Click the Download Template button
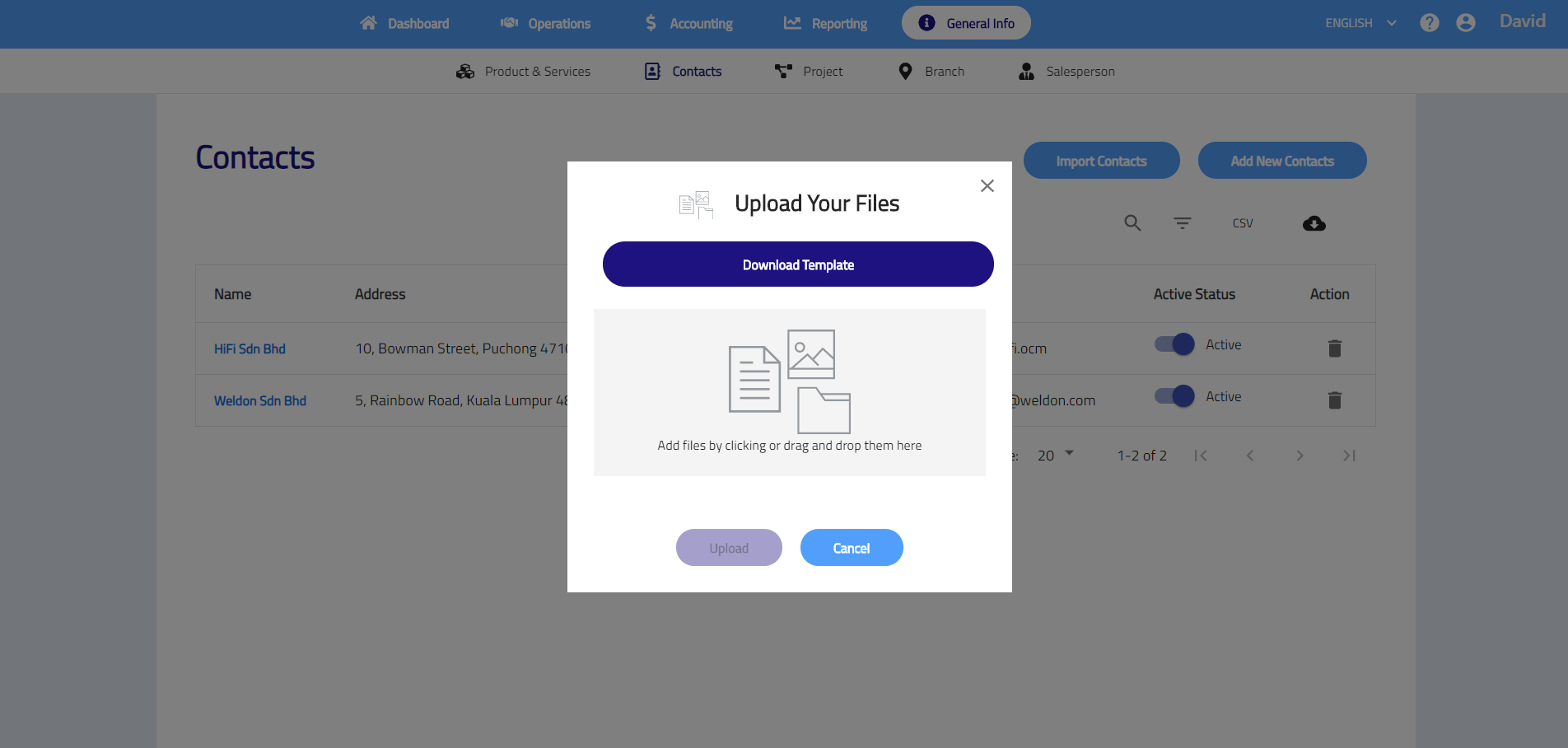 coord(798,264)
